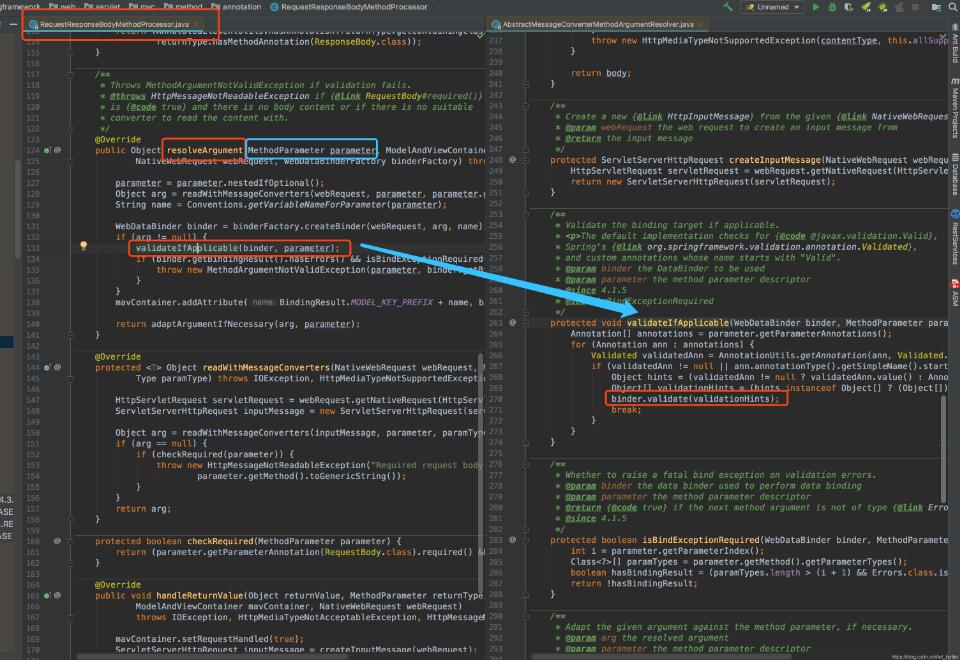Screen dimensions: 960x660
Task: Click the override gutter icon at line 124
Action: [x=47, y=150]
